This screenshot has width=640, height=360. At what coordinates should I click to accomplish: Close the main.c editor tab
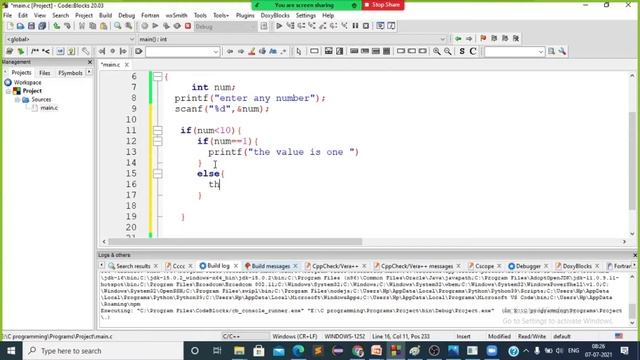(x=127, y=64)
